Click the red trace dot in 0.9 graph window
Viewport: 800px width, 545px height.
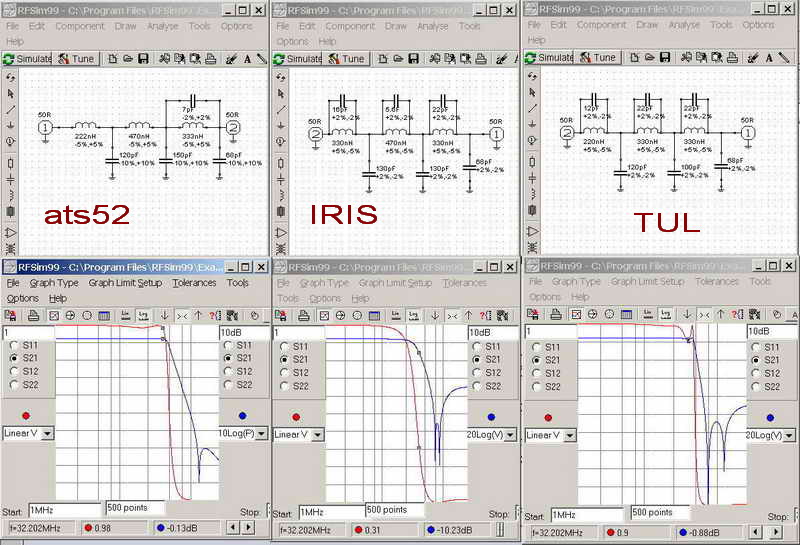(547, 417)
